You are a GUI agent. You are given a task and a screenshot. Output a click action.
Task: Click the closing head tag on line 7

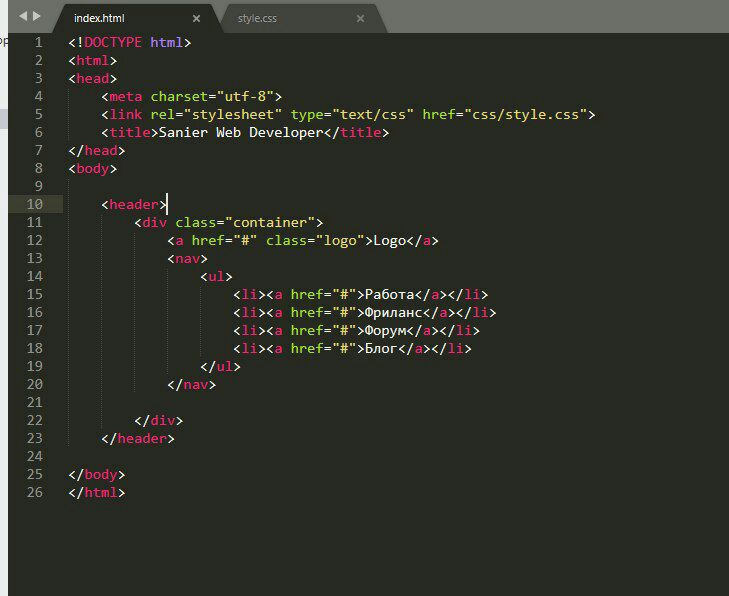[x=97, y=151]
